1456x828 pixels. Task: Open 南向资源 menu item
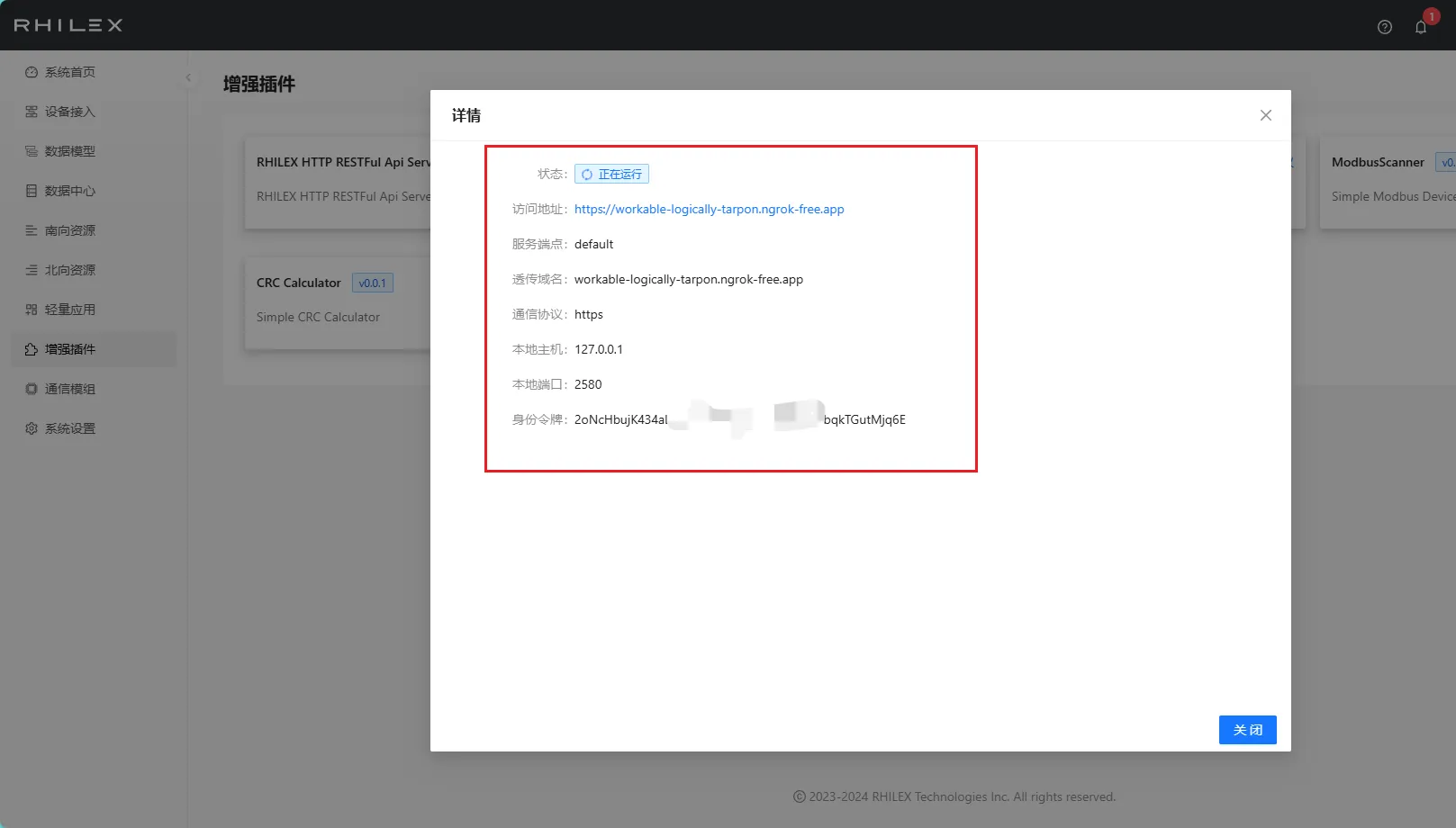click(x=94, y=230)
